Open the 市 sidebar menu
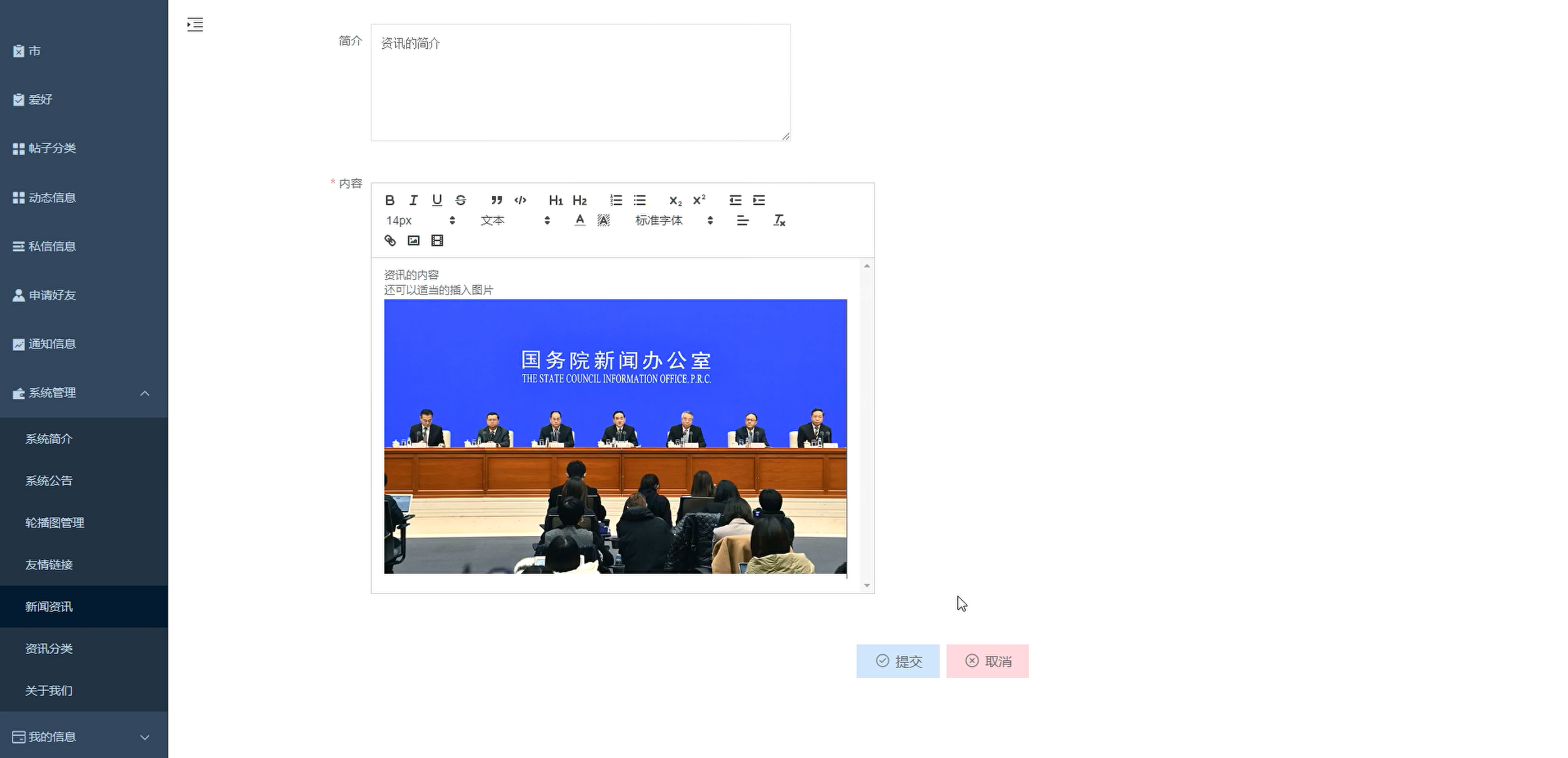The width and height of the screenshot is (1568, 758). click(x=84, y=51)
